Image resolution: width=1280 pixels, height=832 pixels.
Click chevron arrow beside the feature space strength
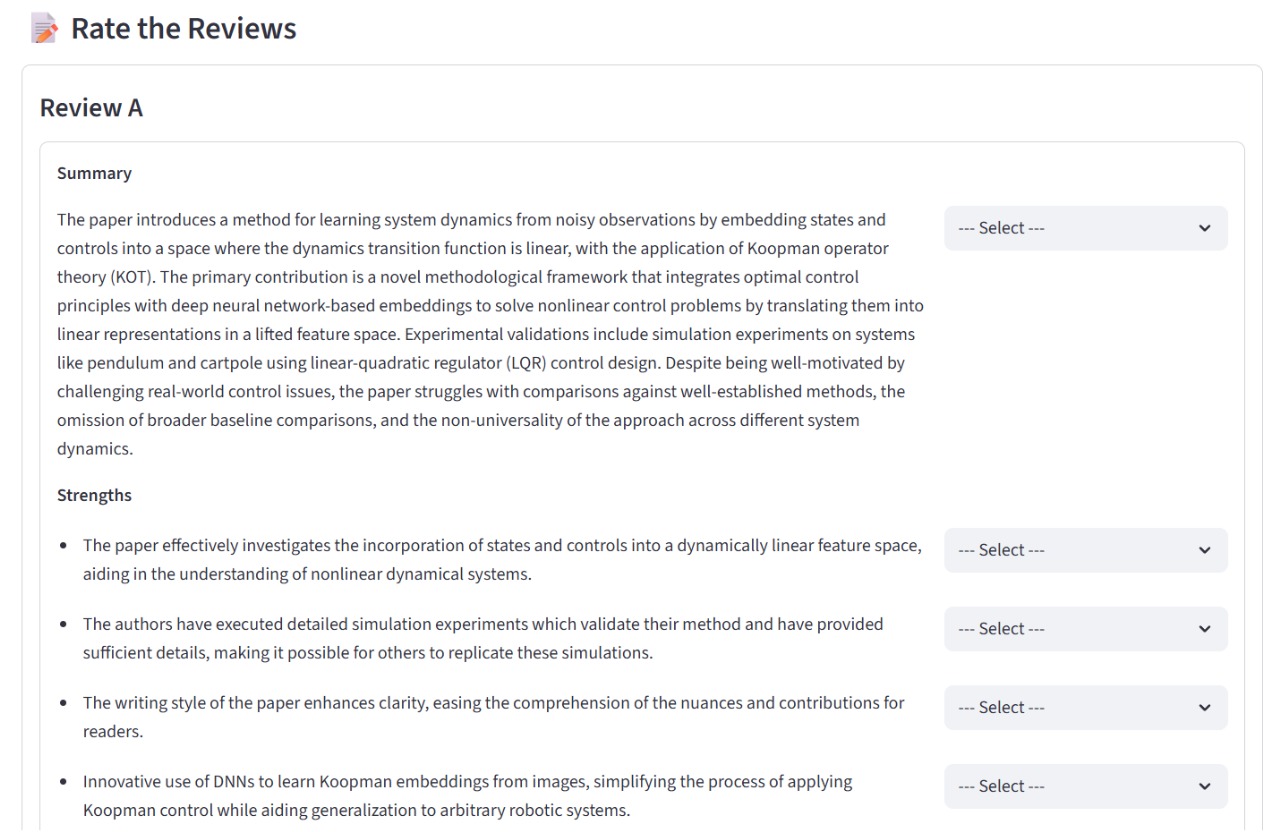pos(1204,550)
